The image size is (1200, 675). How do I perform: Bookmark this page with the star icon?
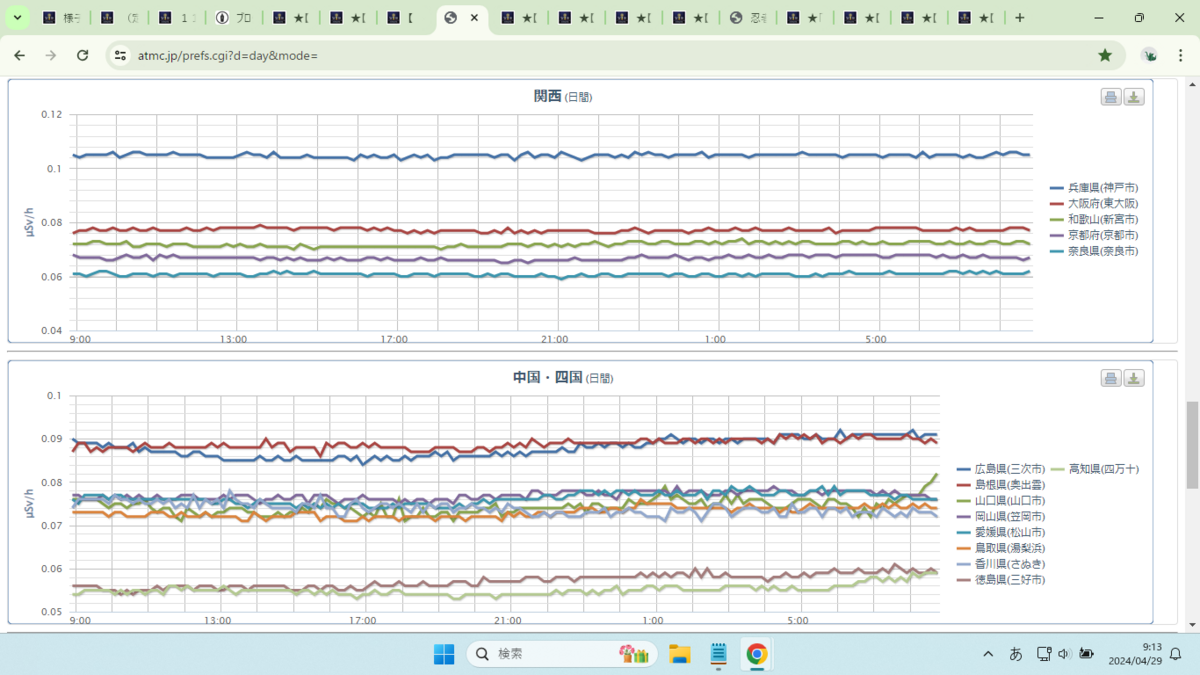(1105, 55)
